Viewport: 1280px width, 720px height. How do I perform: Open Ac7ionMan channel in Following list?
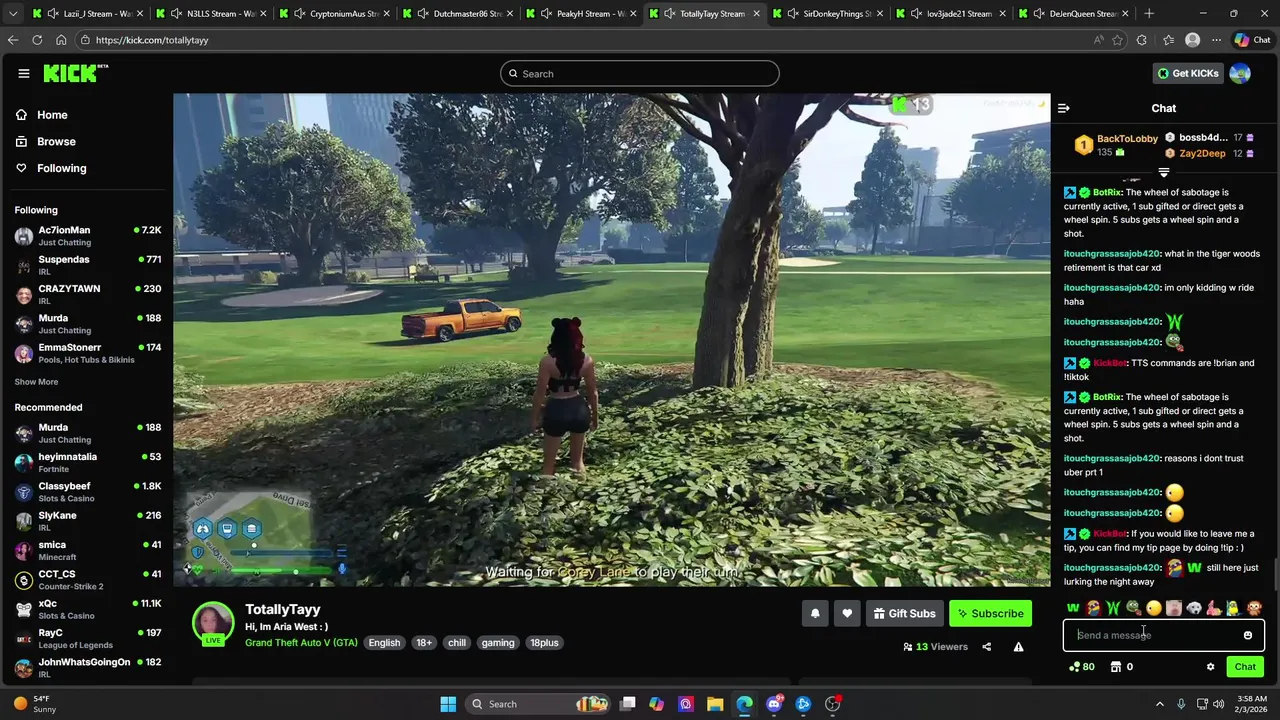pos(87,236)
